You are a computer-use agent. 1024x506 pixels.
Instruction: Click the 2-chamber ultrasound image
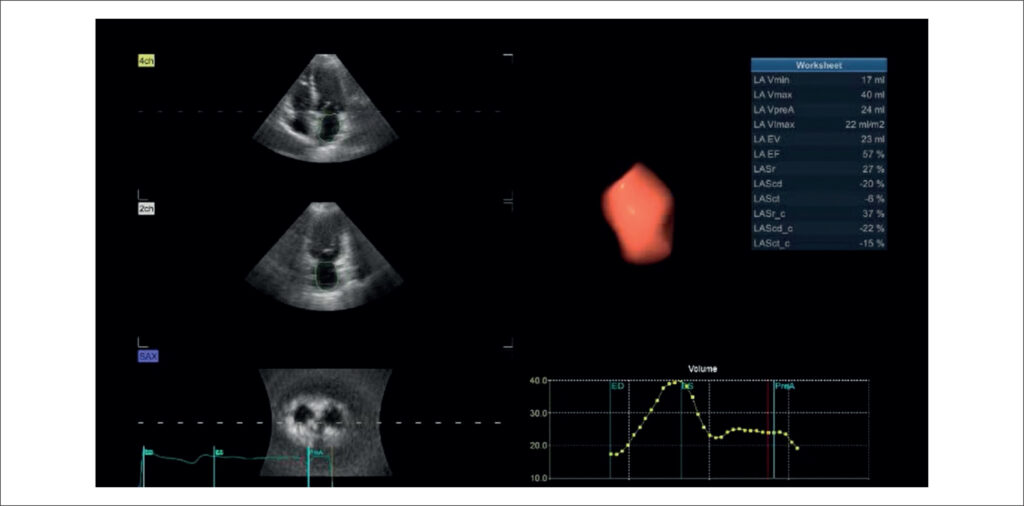(x=325, y=256)
